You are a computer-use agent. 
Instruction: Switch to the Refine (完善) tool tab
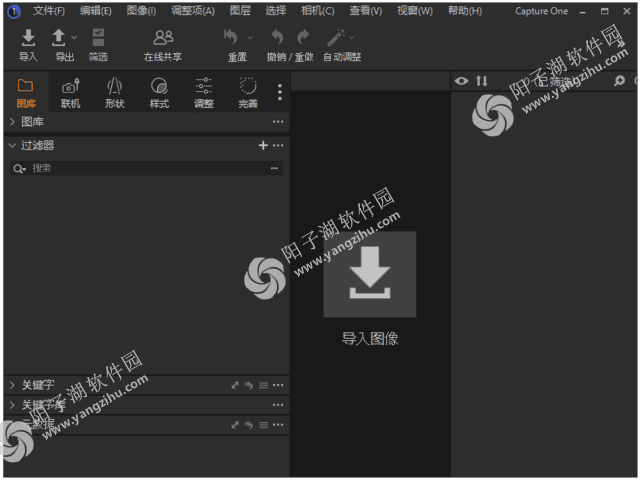click(248, 93)
